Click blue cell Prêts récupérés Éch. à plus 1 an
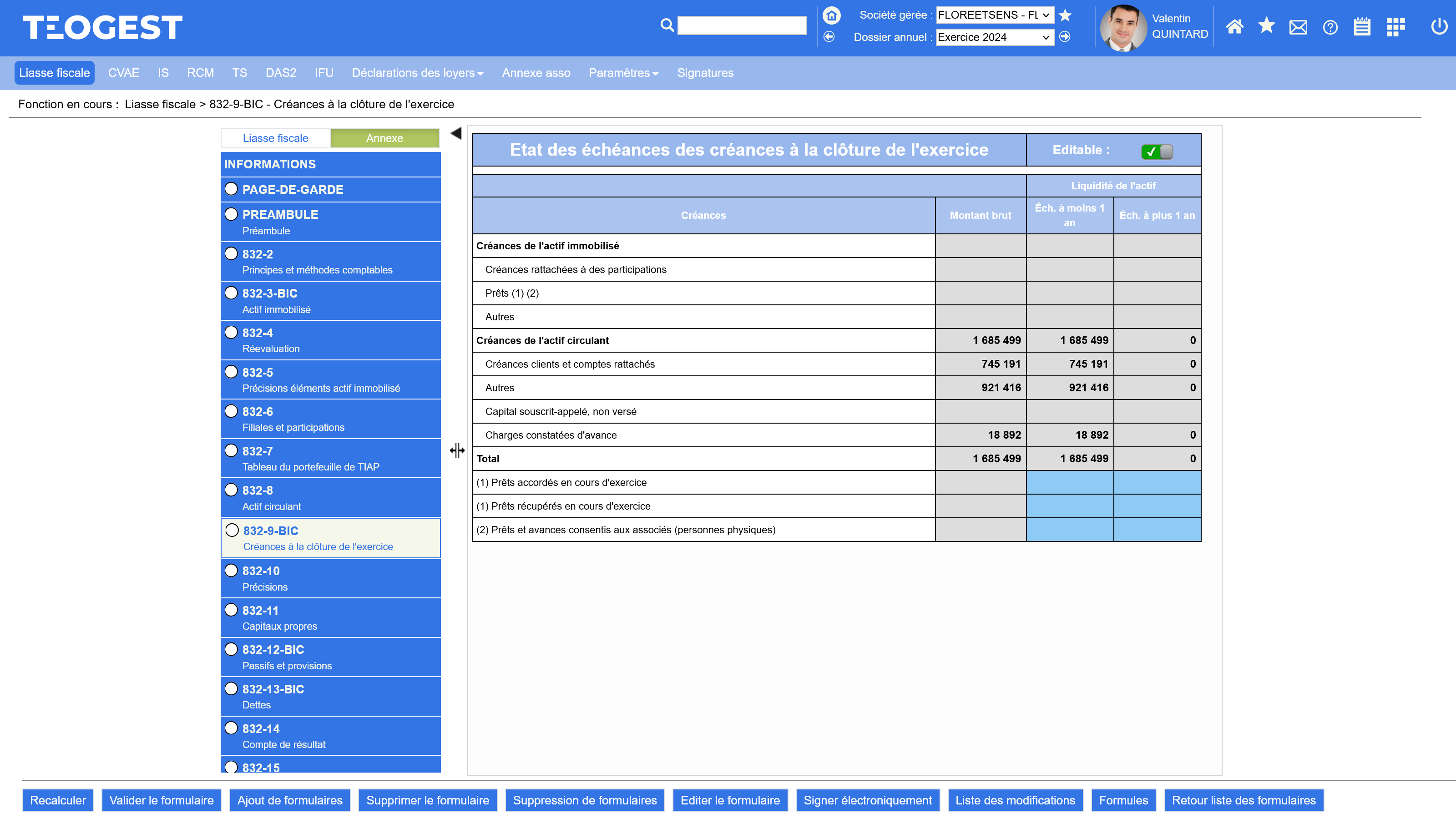The image size is (1456, 819). point(1158,506)
